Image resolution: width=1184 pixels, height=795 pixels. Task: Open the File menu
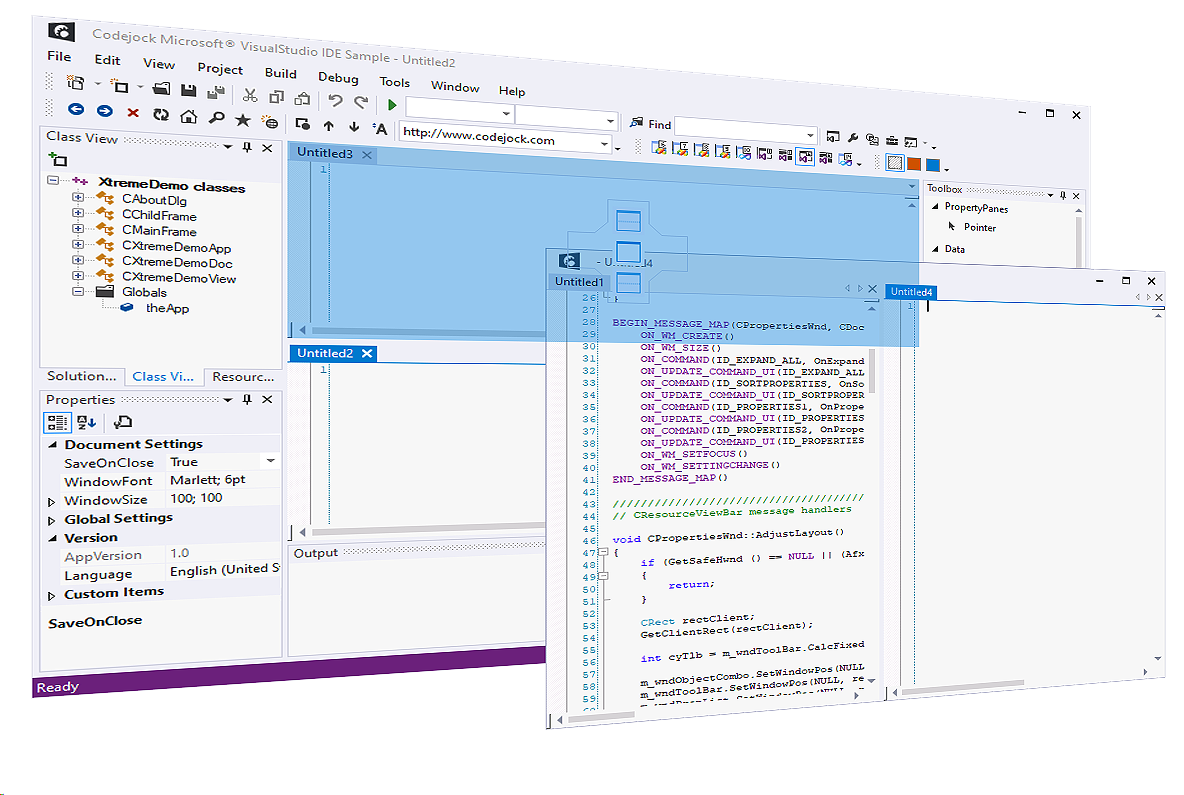59,56
